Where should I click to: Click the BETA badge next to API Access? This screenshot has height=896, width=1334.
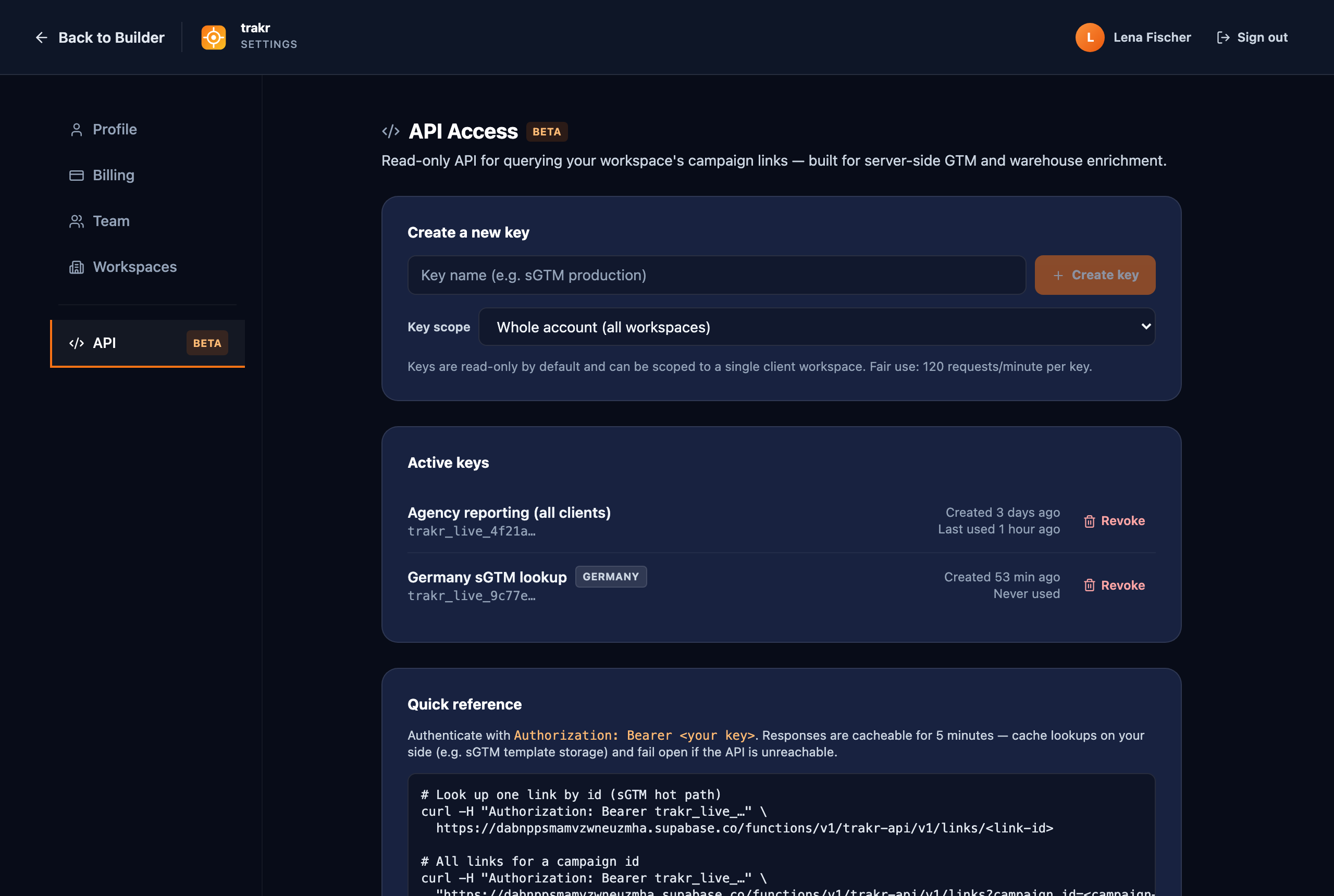tap(547, 132)
